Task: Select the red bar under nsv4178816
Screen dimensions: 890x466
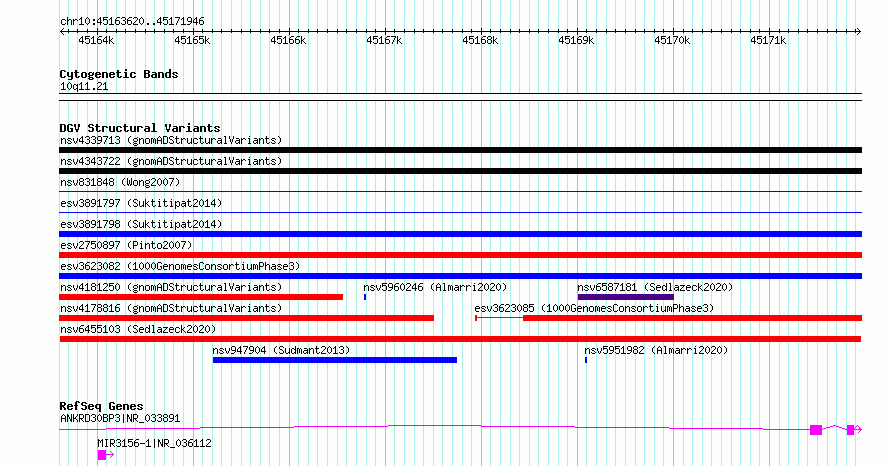Action: pyautogui.click(x=246, y=318)
